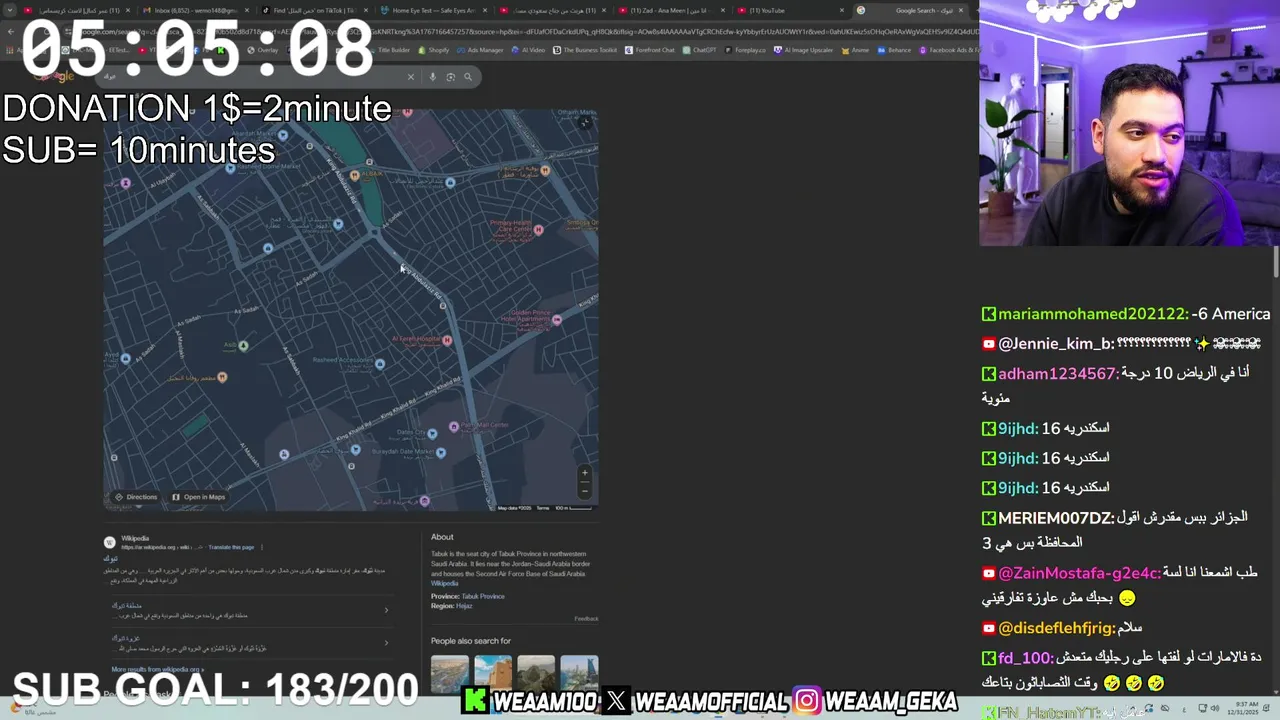Open the Forefront Chat bookmark
Screen dimensions: 1280x720
650,50
